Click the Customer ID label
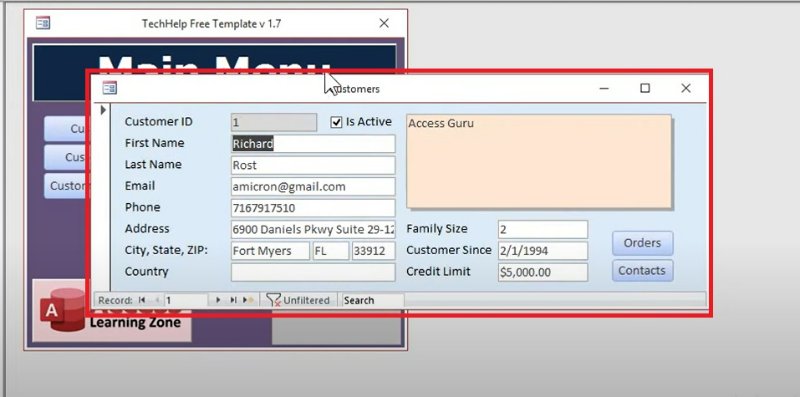The height and width of the screenshot is (397, 800). pos(159,121)
